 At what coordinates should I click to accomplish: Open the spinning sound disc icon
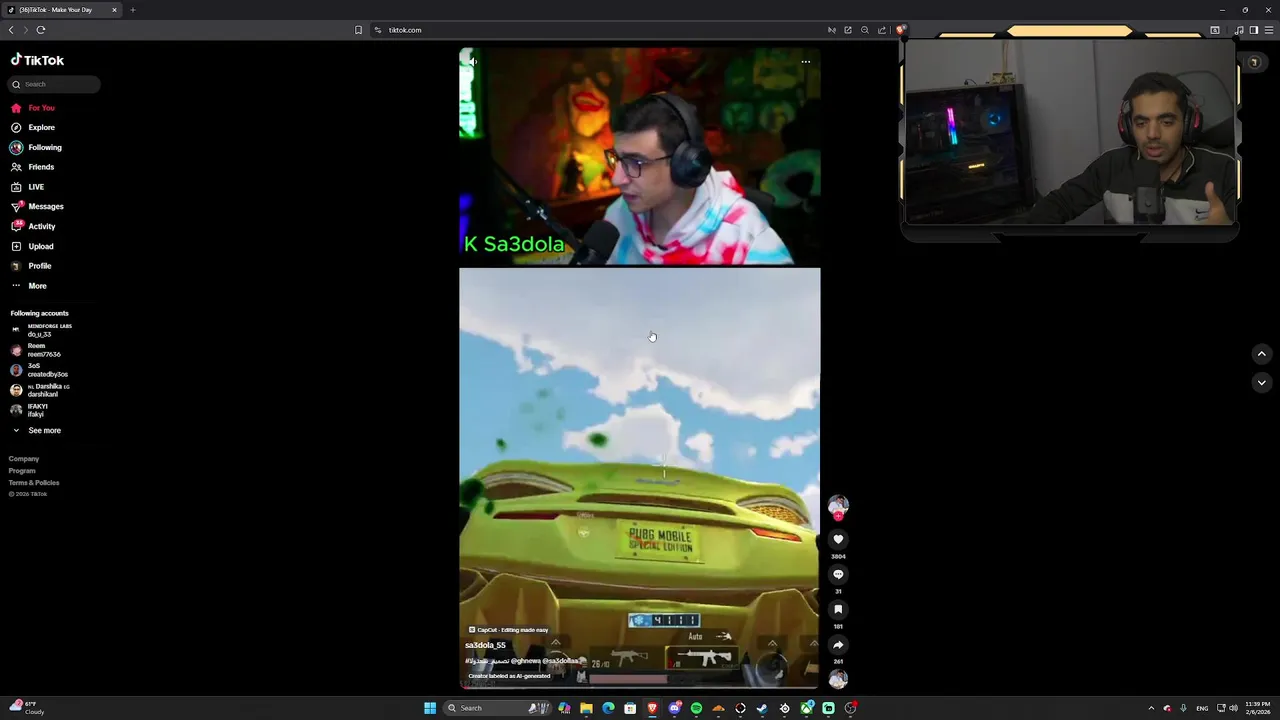[x=838, y=680]
